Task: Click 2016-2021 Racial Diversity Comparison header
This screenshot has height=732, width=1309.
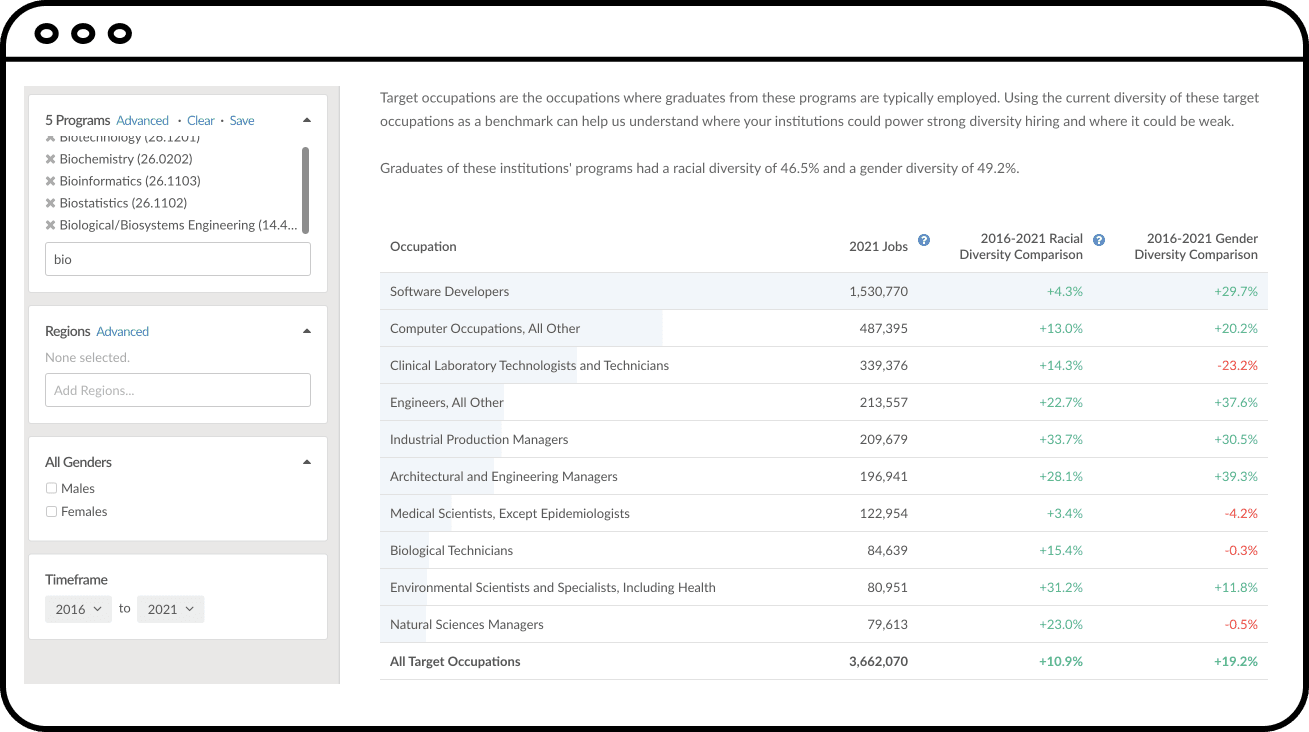Action: [x=1021, y=246]
